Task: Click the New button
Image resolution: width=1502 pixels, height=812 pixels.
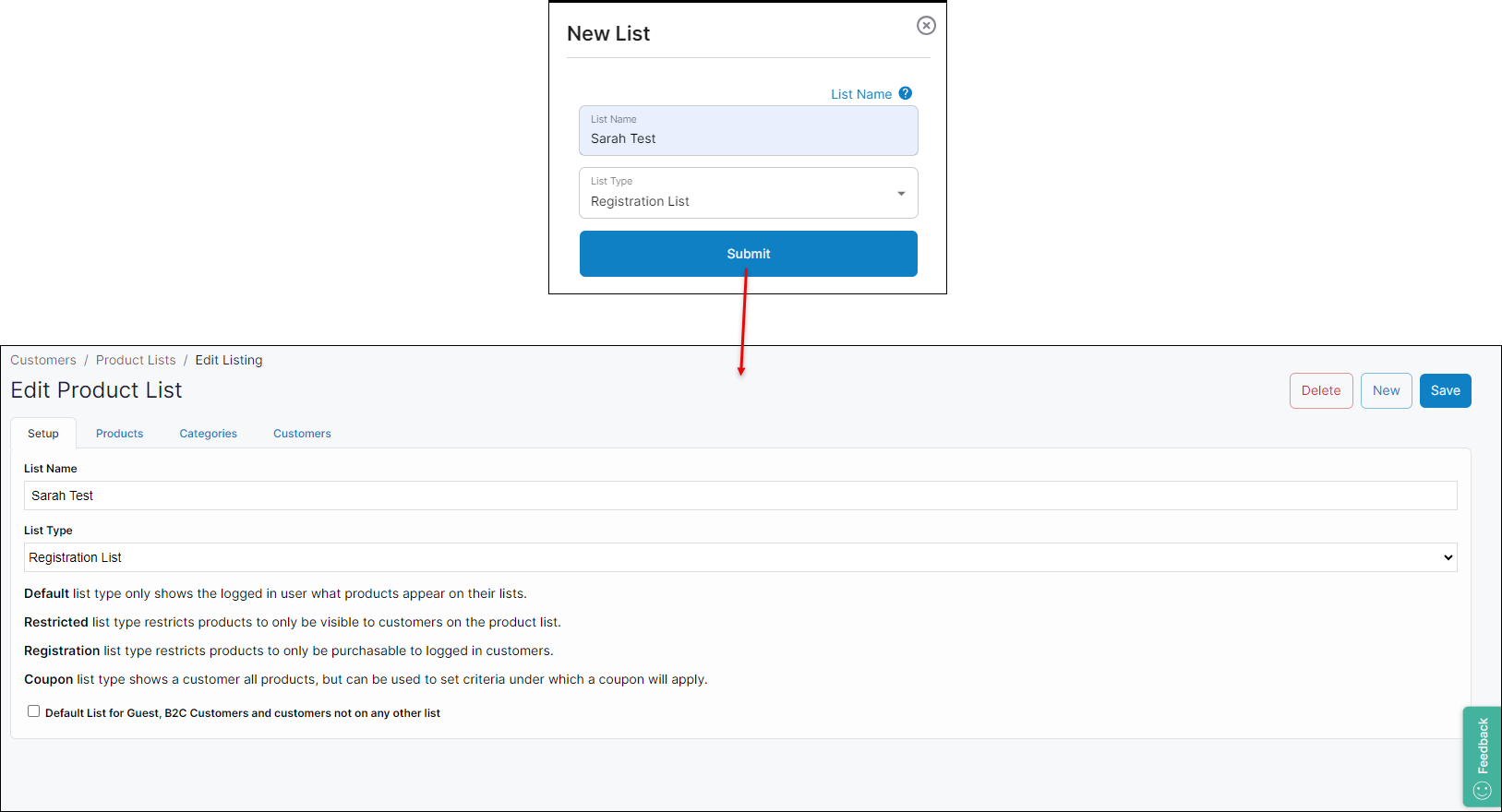Action: click(1386, 390)
